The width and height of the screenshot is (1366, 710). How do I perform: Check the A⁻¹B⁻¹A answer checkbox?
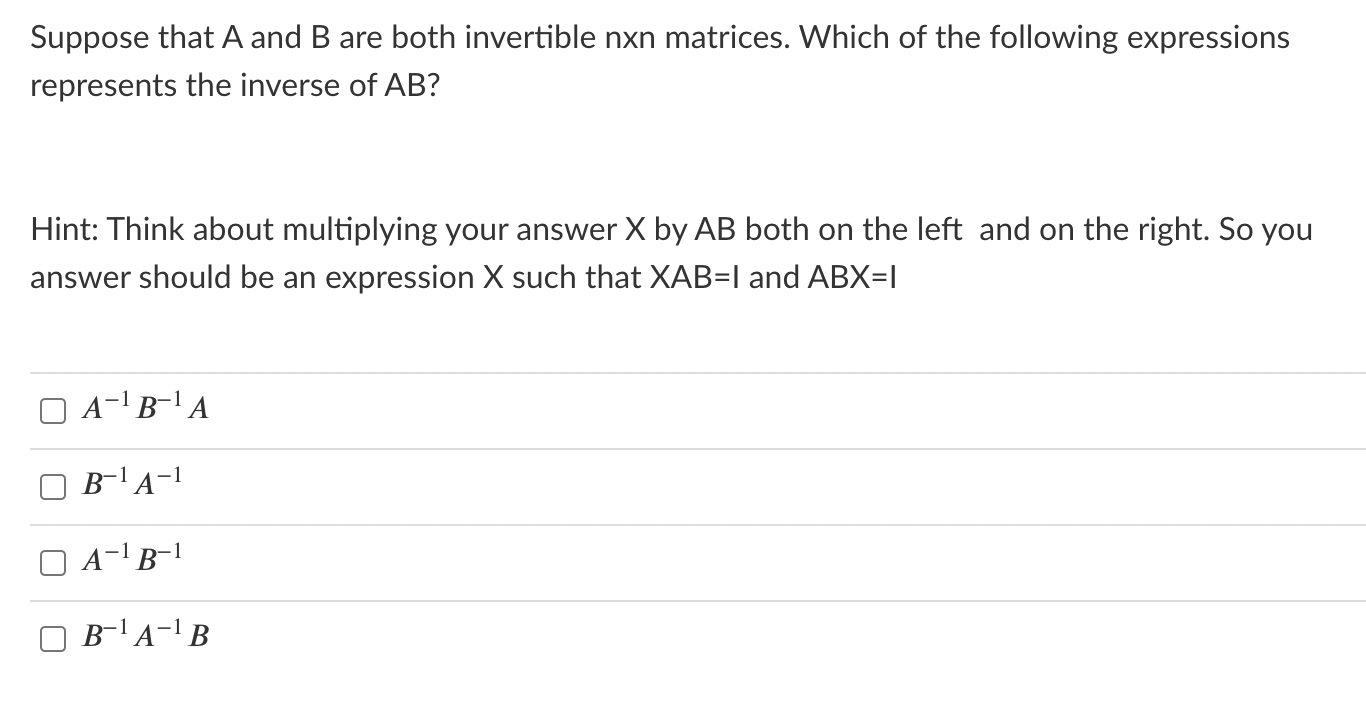pos(52,409)
